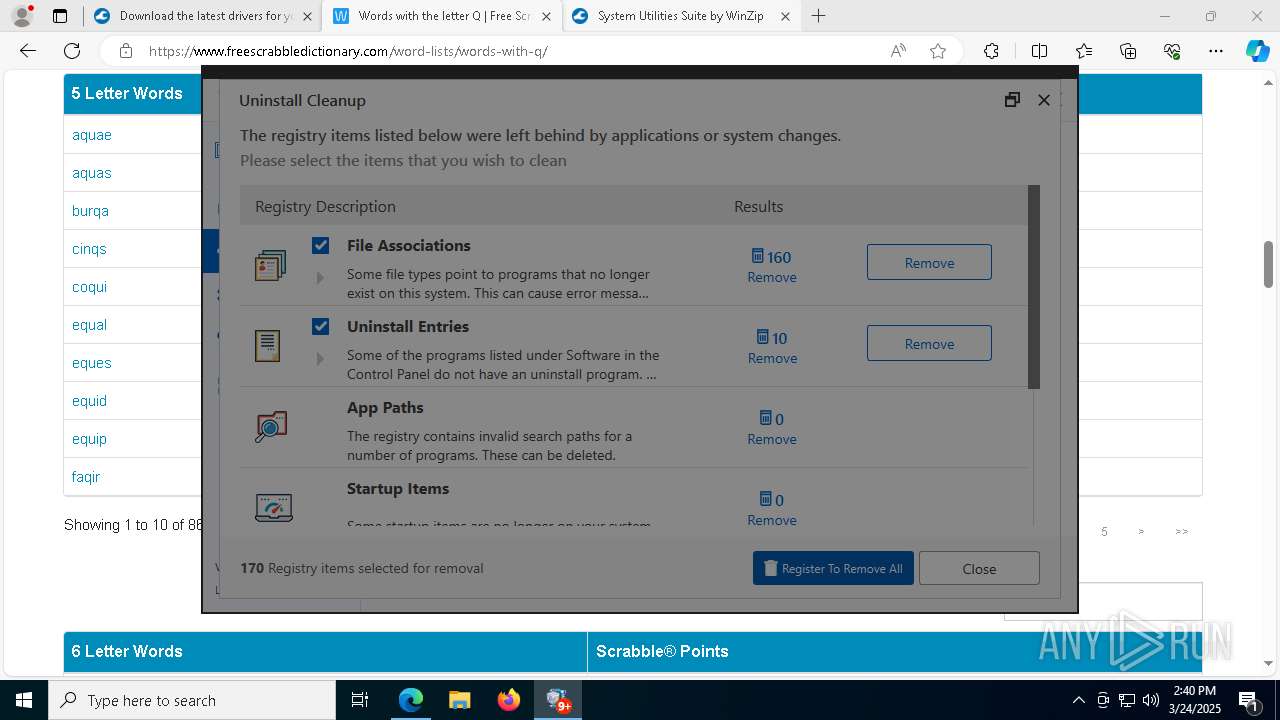Click the File Associations category icon

point(270,265)
